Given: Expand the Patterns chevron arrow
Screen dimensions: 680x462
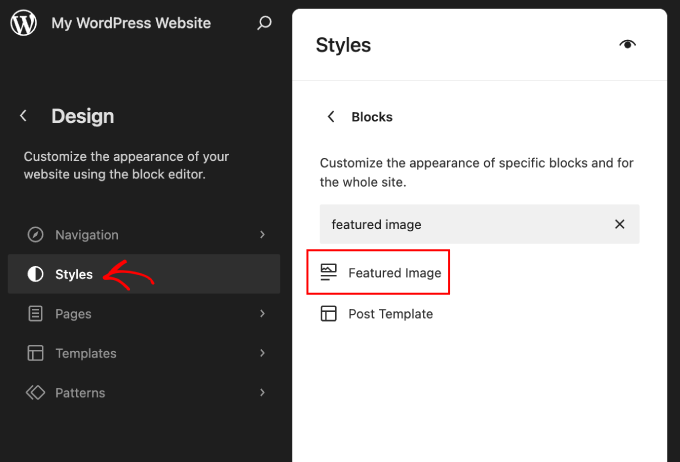Looking at the screenshot, I should click(262, 393).
